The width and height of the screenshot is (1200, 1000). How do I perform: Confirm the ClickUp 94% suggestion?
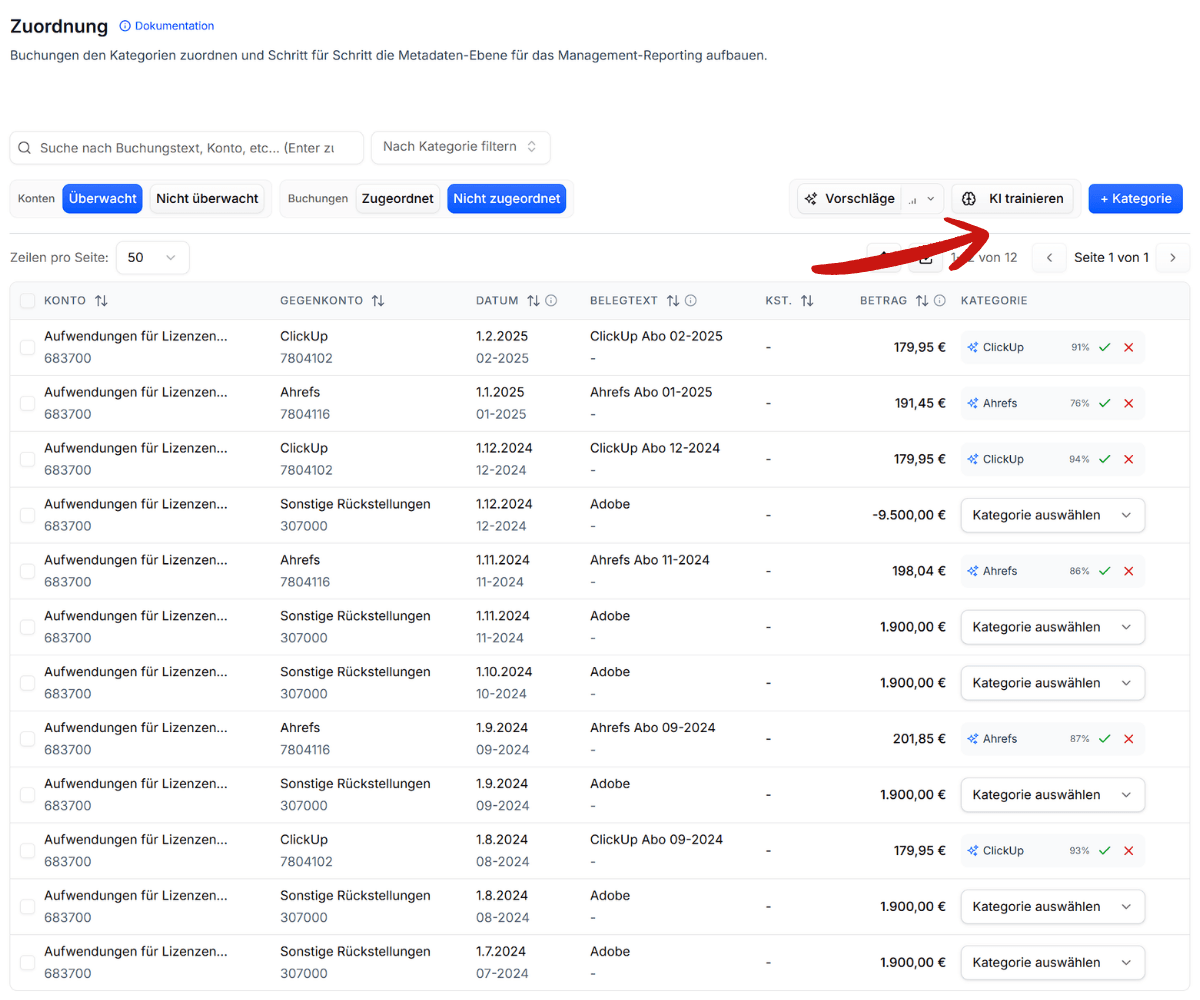[x=1105, y=459]
